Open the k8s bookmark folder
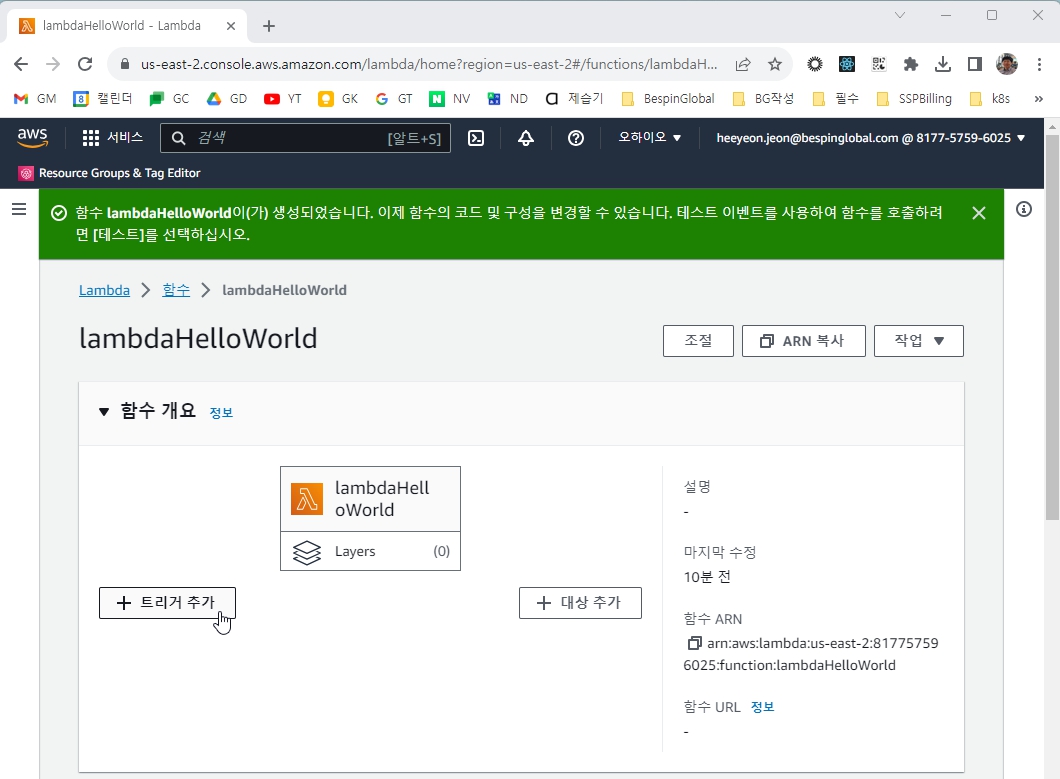 [990, 99]
